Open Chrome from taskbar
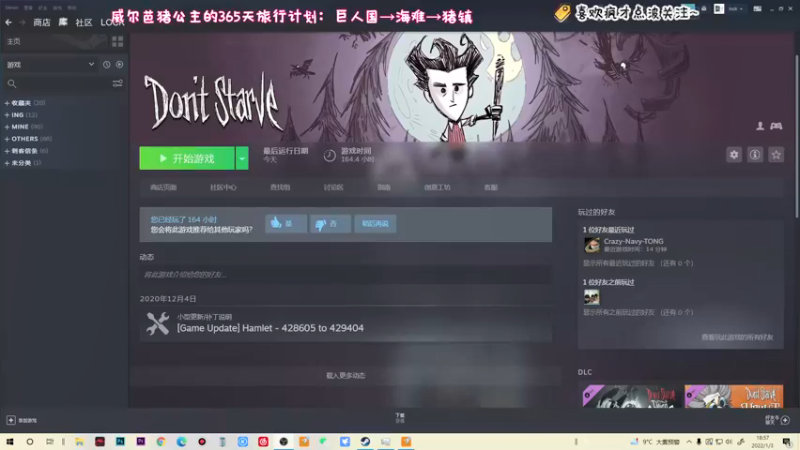This screenshot has width=800, height=450. point(161,442)
